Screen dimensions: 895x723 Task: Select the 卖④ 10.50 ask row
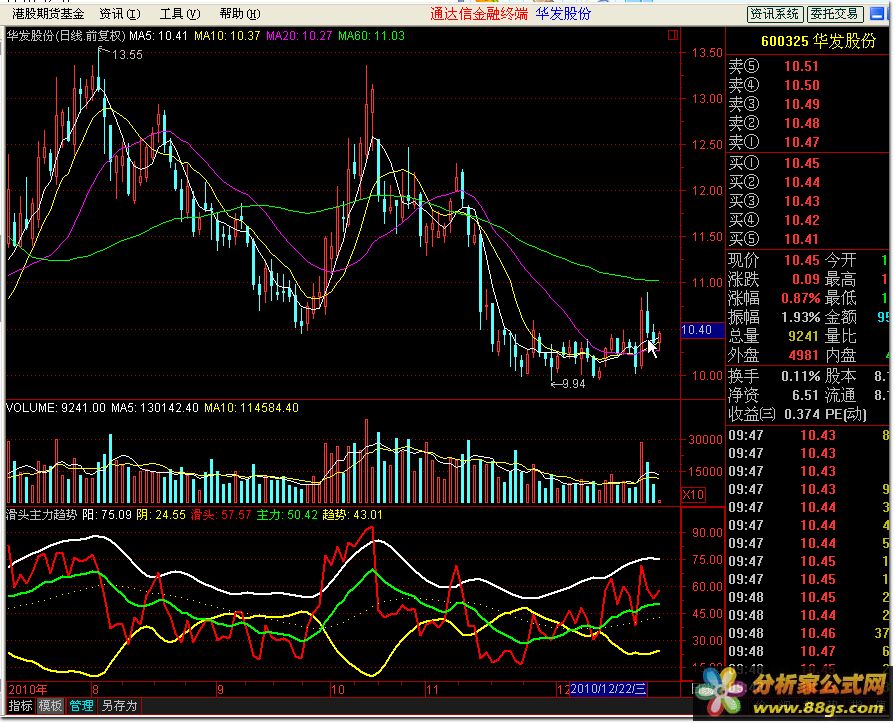[x=808, y=85]
